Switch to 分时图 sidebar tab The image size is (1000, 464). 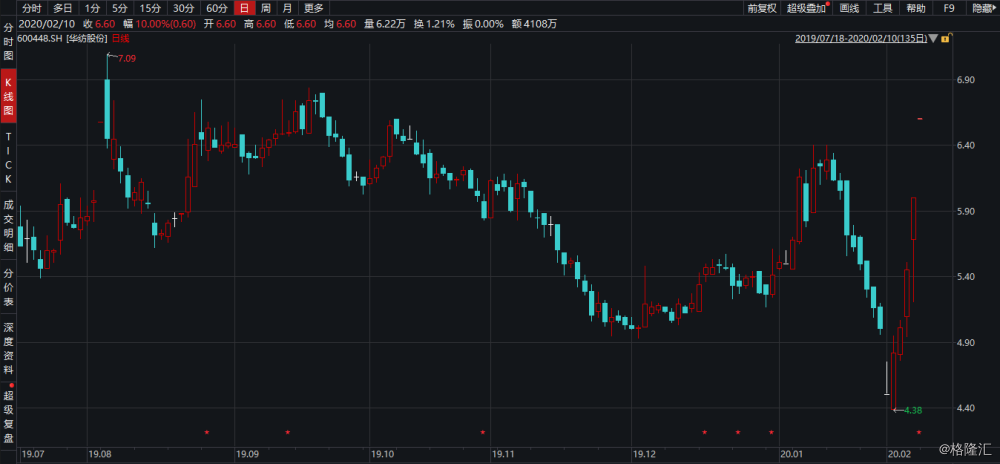point(8,44)
